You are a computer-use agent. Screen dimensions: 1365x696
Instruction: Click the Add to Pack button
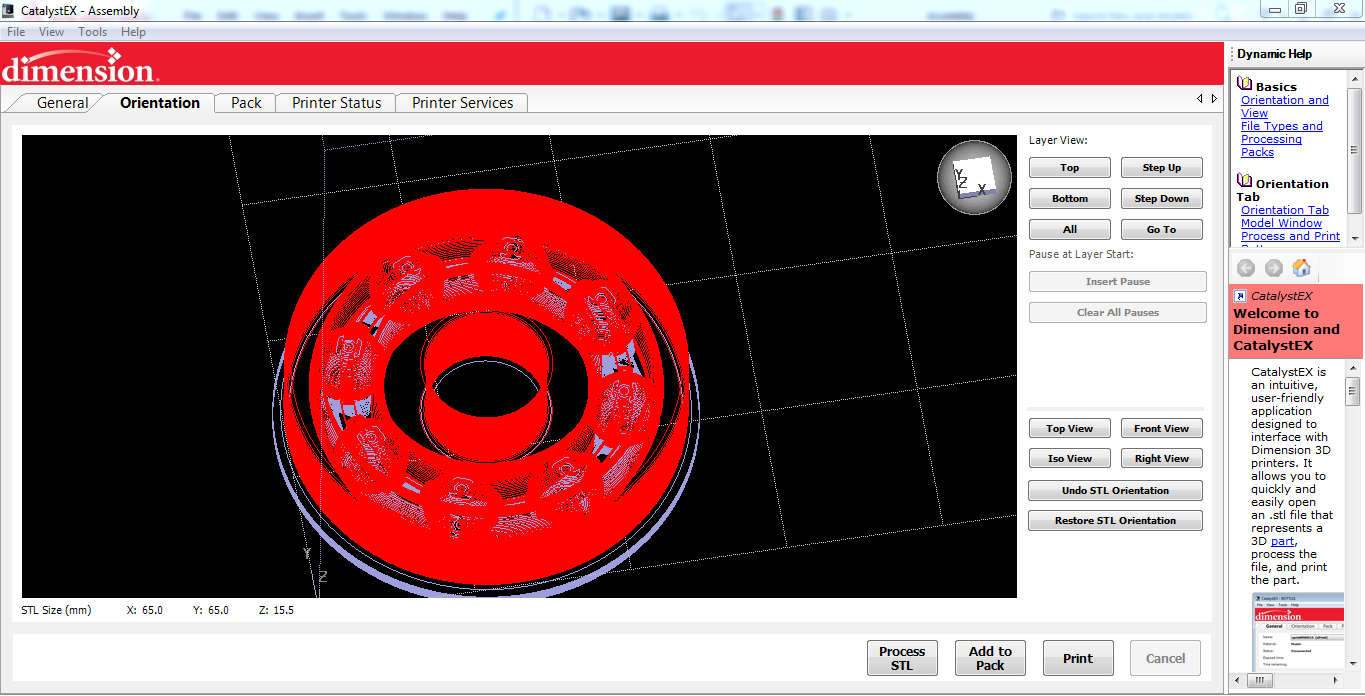[x=990, y=658]
